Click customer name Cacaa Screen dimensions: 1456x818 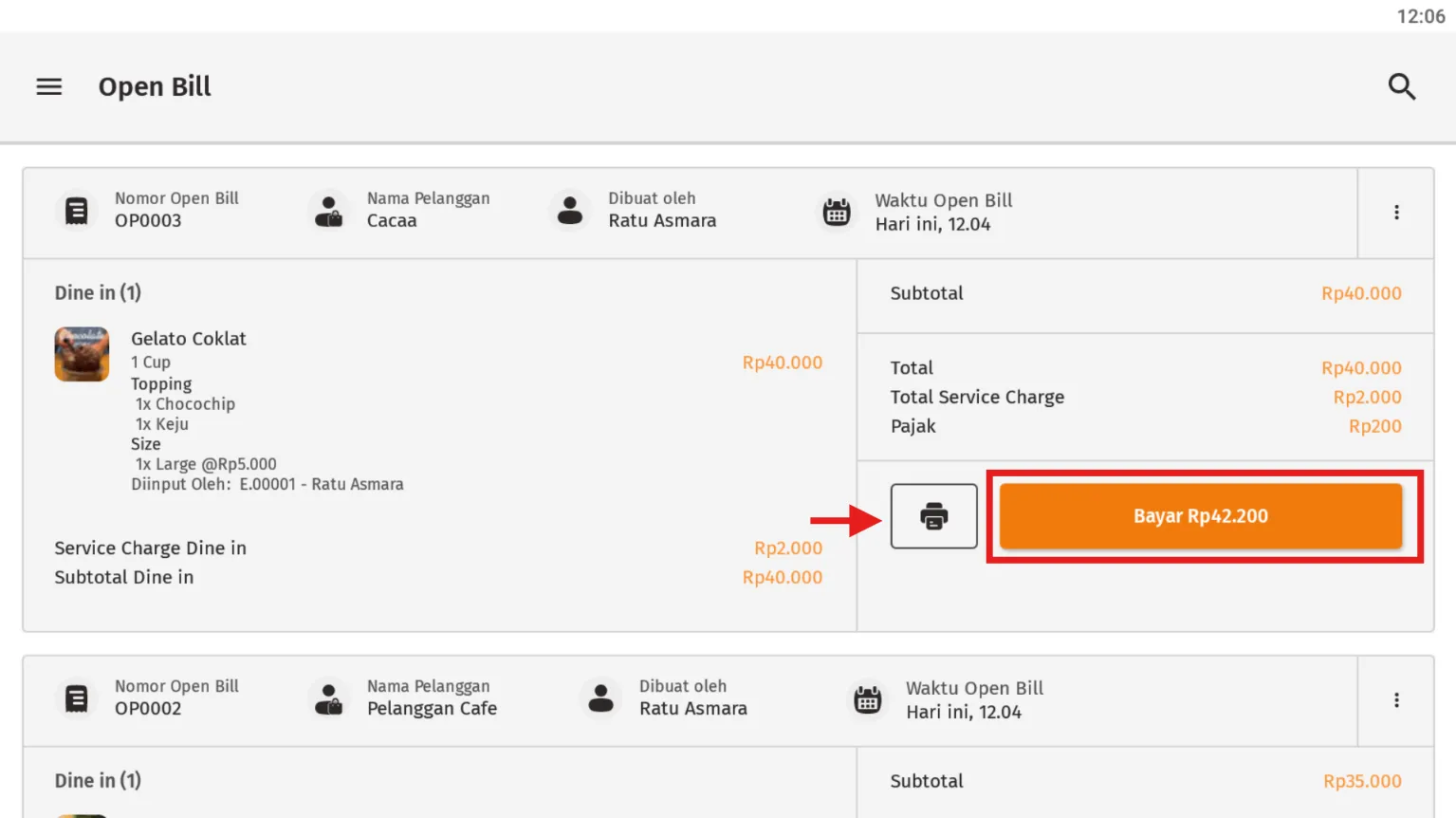[392, 221]
